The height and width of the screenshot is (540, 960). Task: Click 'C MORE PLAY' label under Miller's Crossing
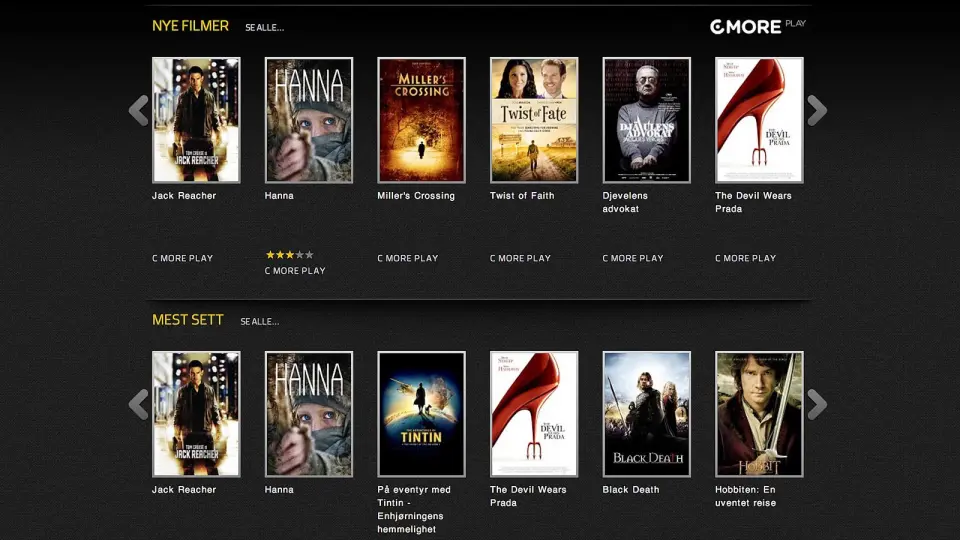(x=408, y=258)
